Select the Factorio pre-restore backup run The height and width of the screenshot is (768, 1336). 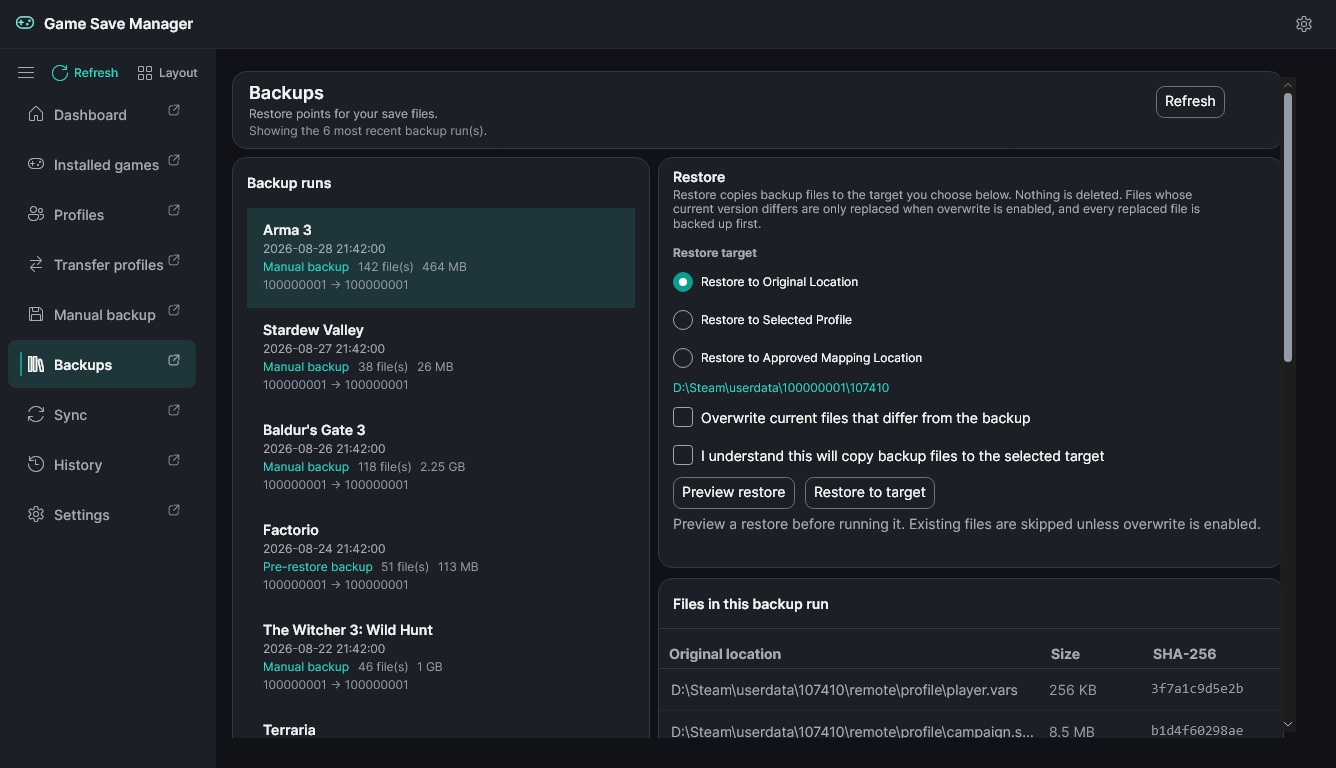click(441, 558)
